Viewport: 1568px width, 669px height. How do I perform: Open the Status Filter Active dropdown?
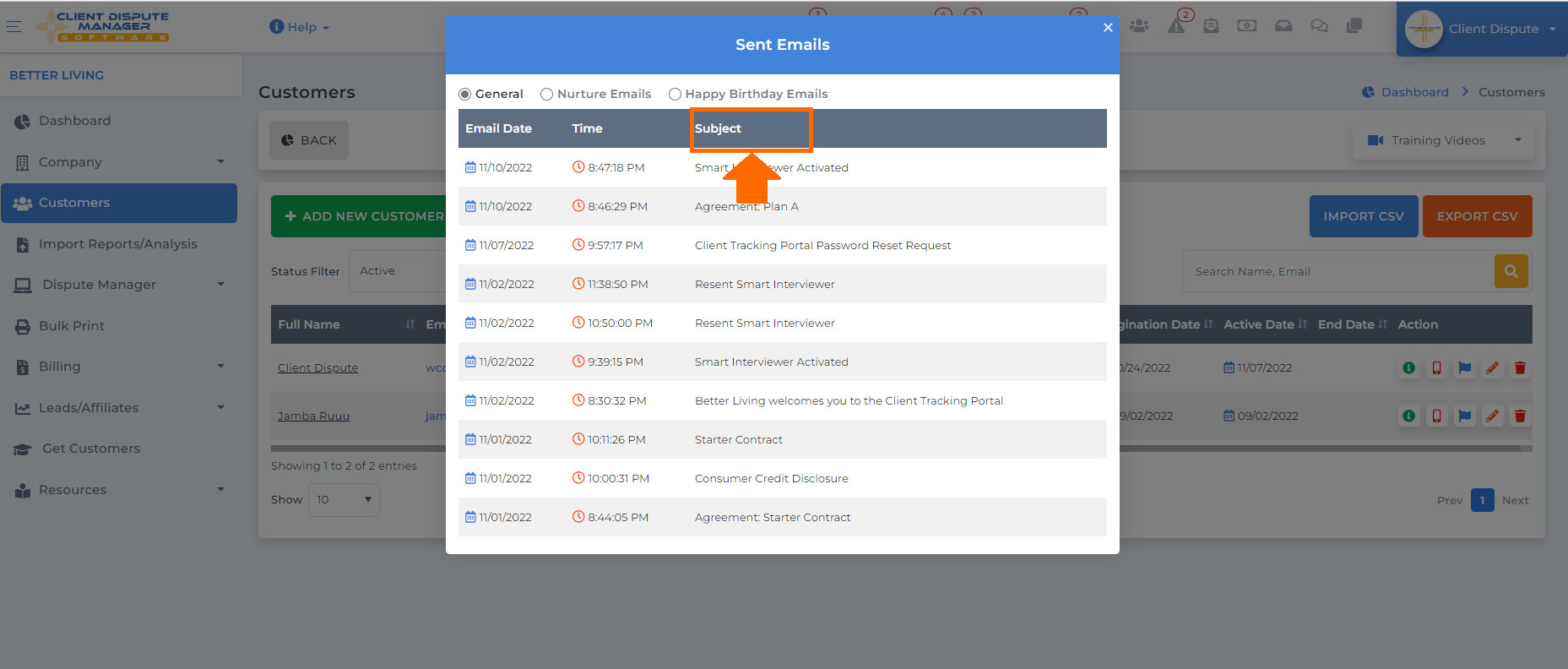(x=397, y=271)
